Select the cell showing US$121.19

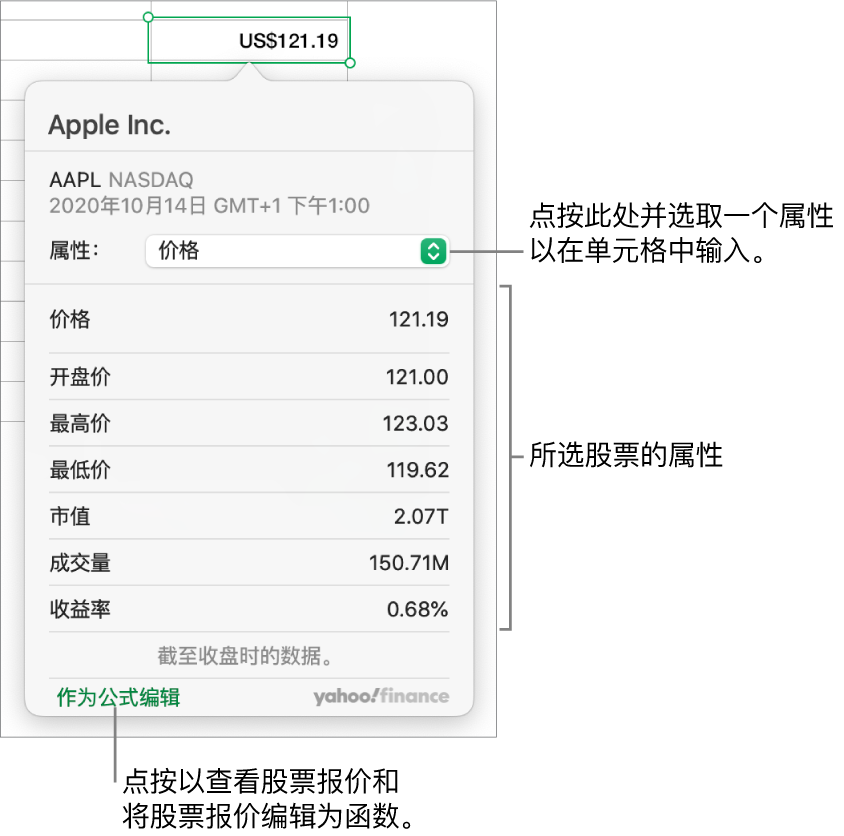click(x=249, y=40)
